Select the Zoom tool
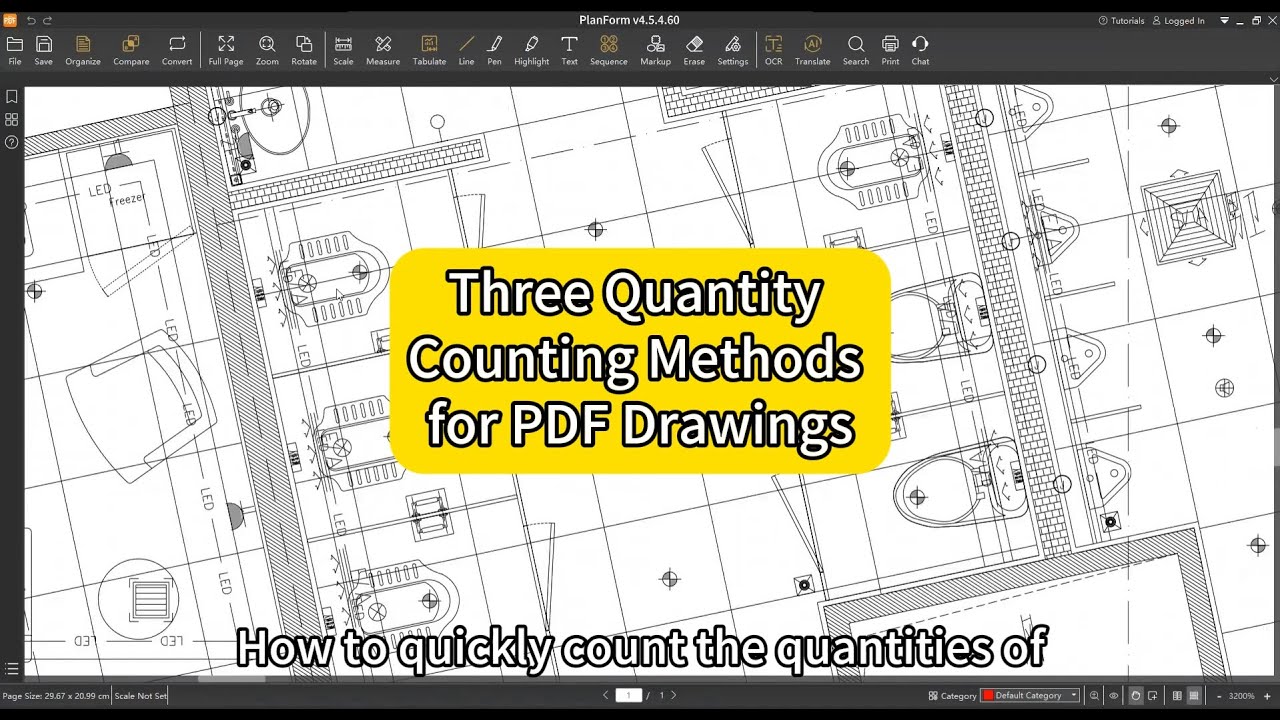Image resolution: width=1280 pixels, height=720 pixels. click(x=267, y=50)
